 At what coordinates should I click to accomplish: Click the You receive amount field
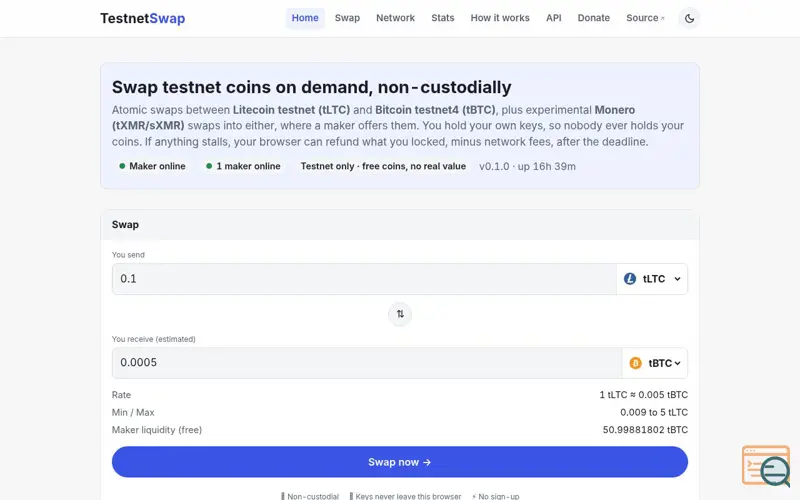point(367,363)
